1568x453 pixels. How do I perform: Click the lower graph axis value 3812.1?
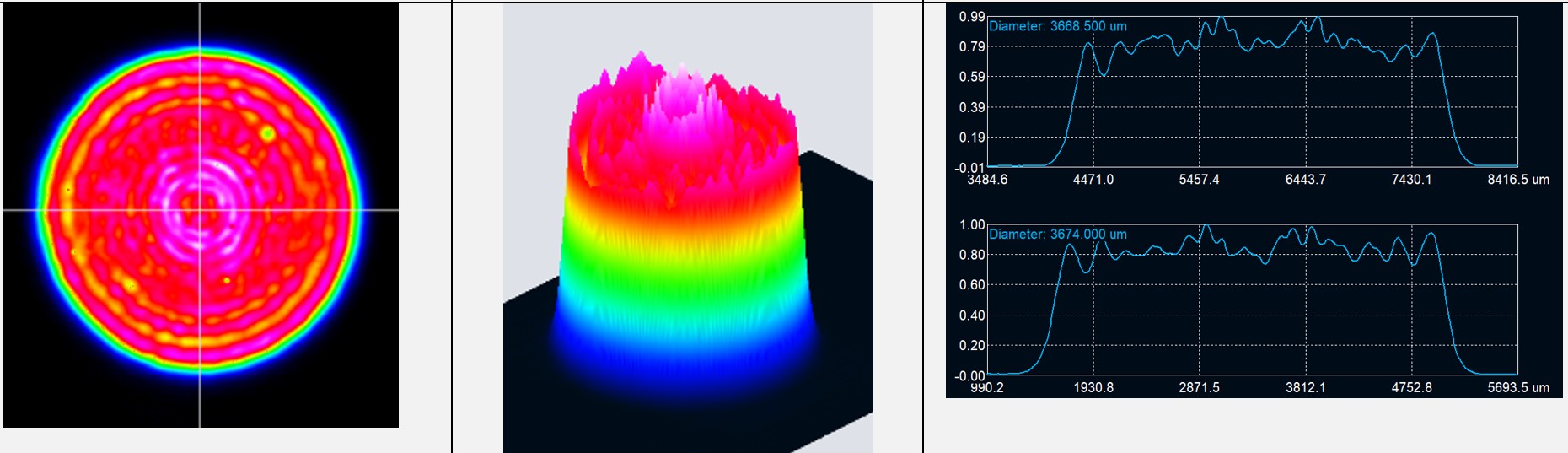point(1306,387)
